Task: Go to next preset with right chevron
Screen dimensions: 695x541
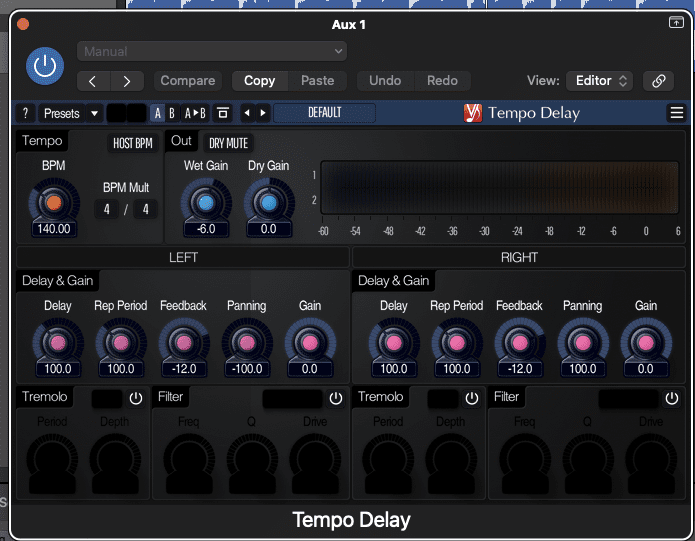Action: (x=127, y=81)
